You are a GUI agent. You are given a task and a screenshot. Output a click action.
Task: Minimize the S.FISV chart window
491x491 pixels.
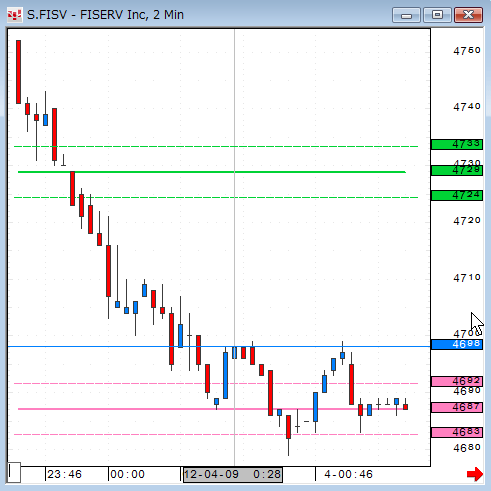pyautogui.click(x=406, y=15)
